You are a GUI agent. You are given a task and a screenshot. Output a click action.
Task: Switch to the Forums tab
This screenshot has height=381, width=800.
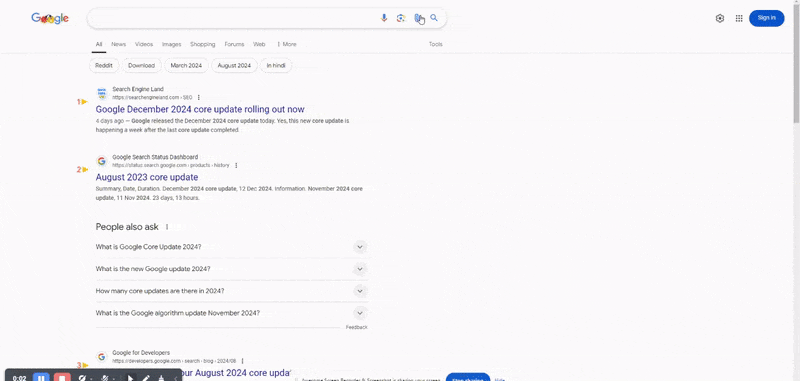click(x=234, y=44)
